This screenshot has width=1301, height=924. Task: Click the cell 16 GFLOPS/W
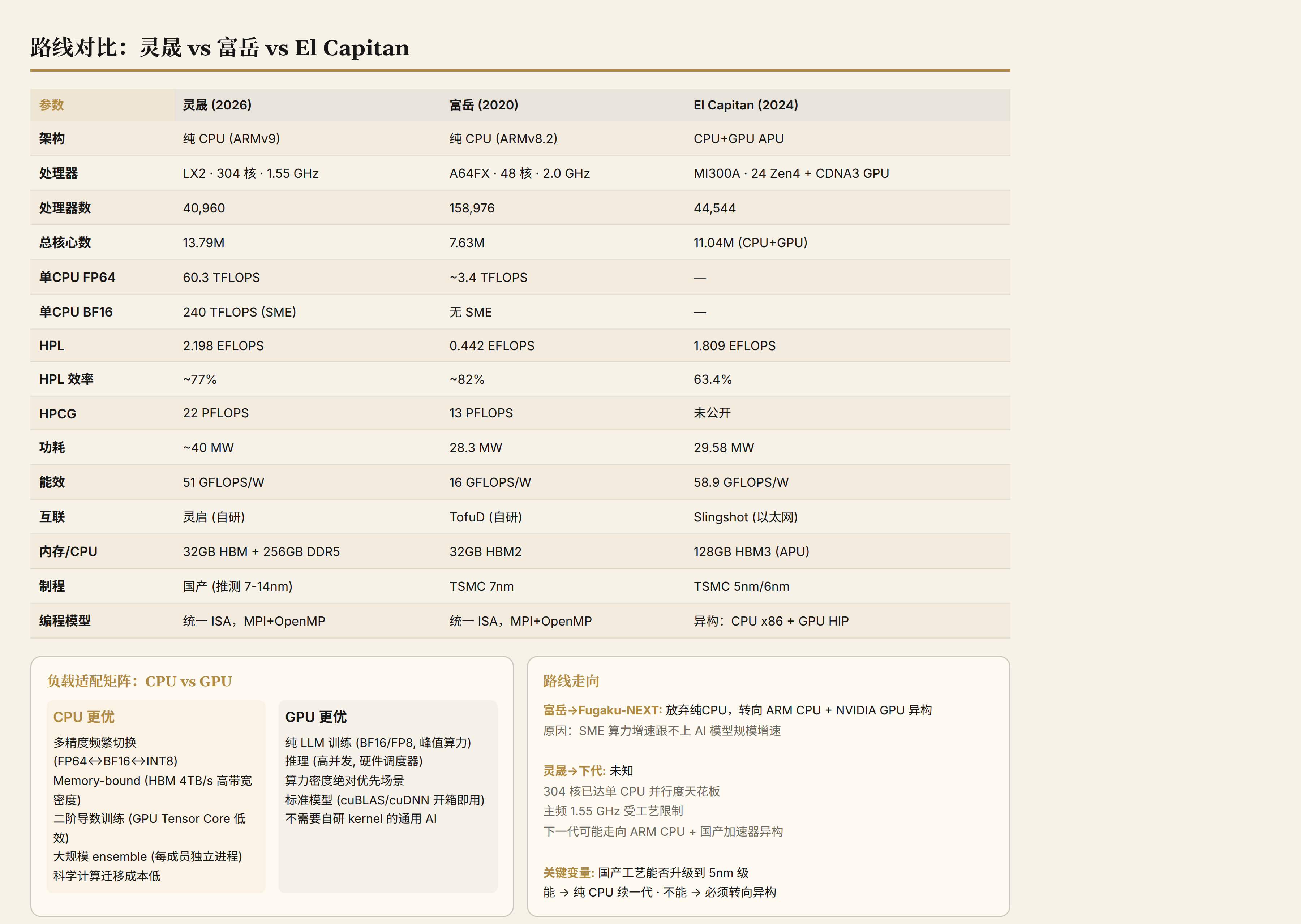(490, 482)
